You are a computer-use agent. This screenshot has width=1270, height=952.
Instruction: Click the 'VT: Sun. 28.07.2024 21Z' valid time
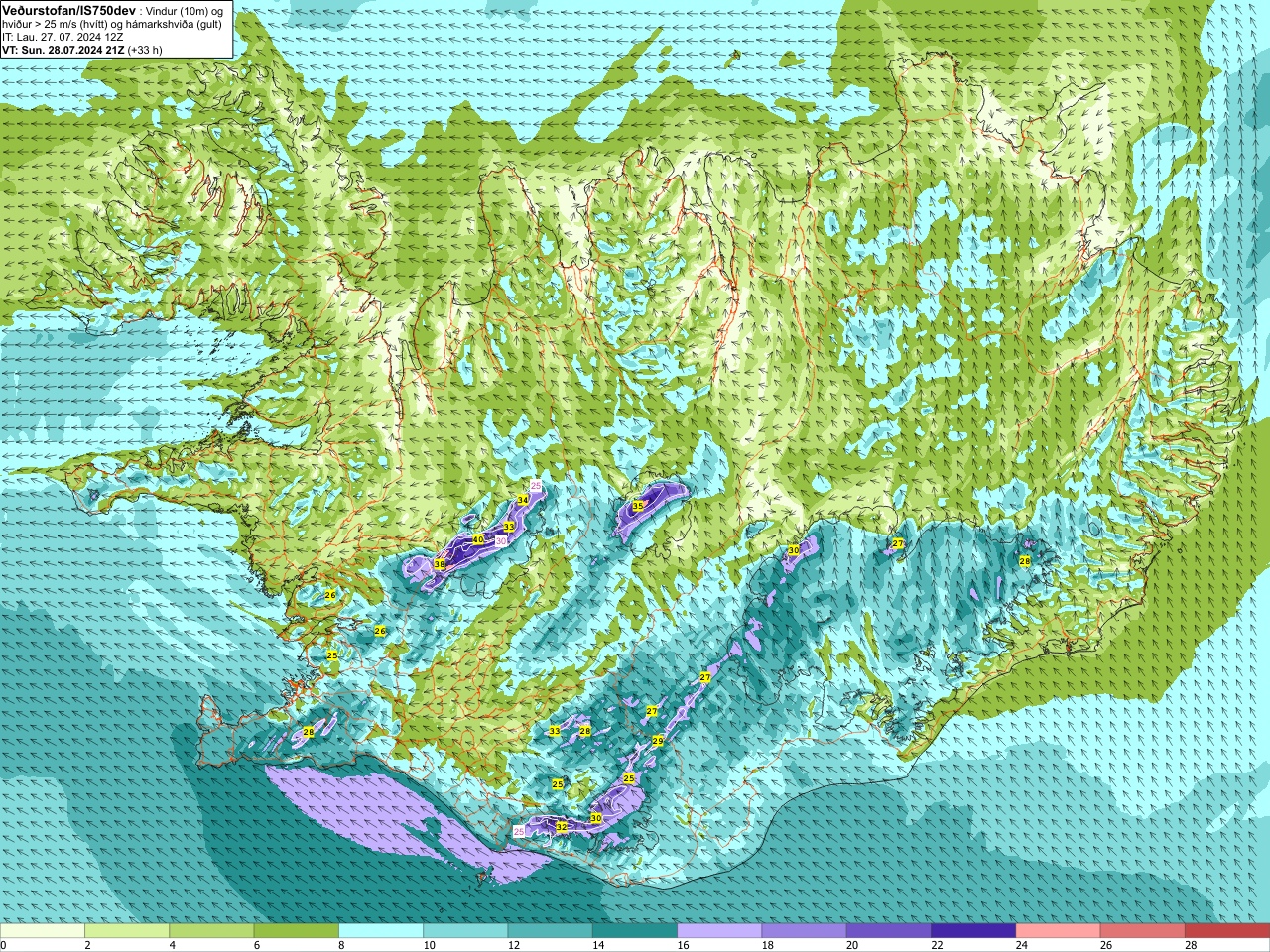(63, 50)
